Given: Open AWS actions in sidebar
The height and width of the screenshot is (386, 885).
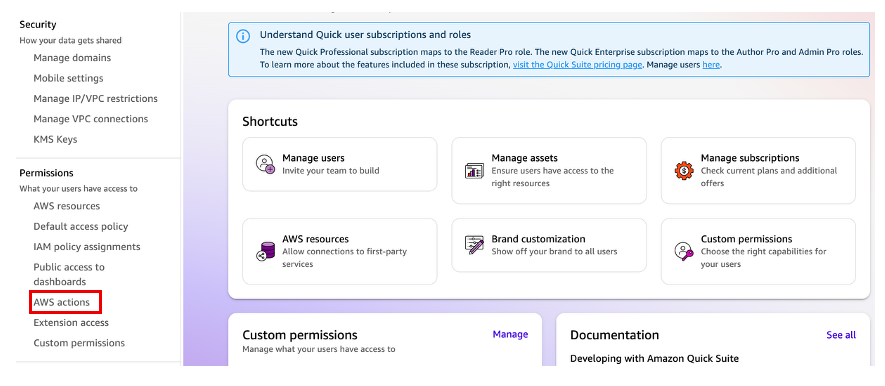Looking at the screenshot, I should click(x=62, y=302).
